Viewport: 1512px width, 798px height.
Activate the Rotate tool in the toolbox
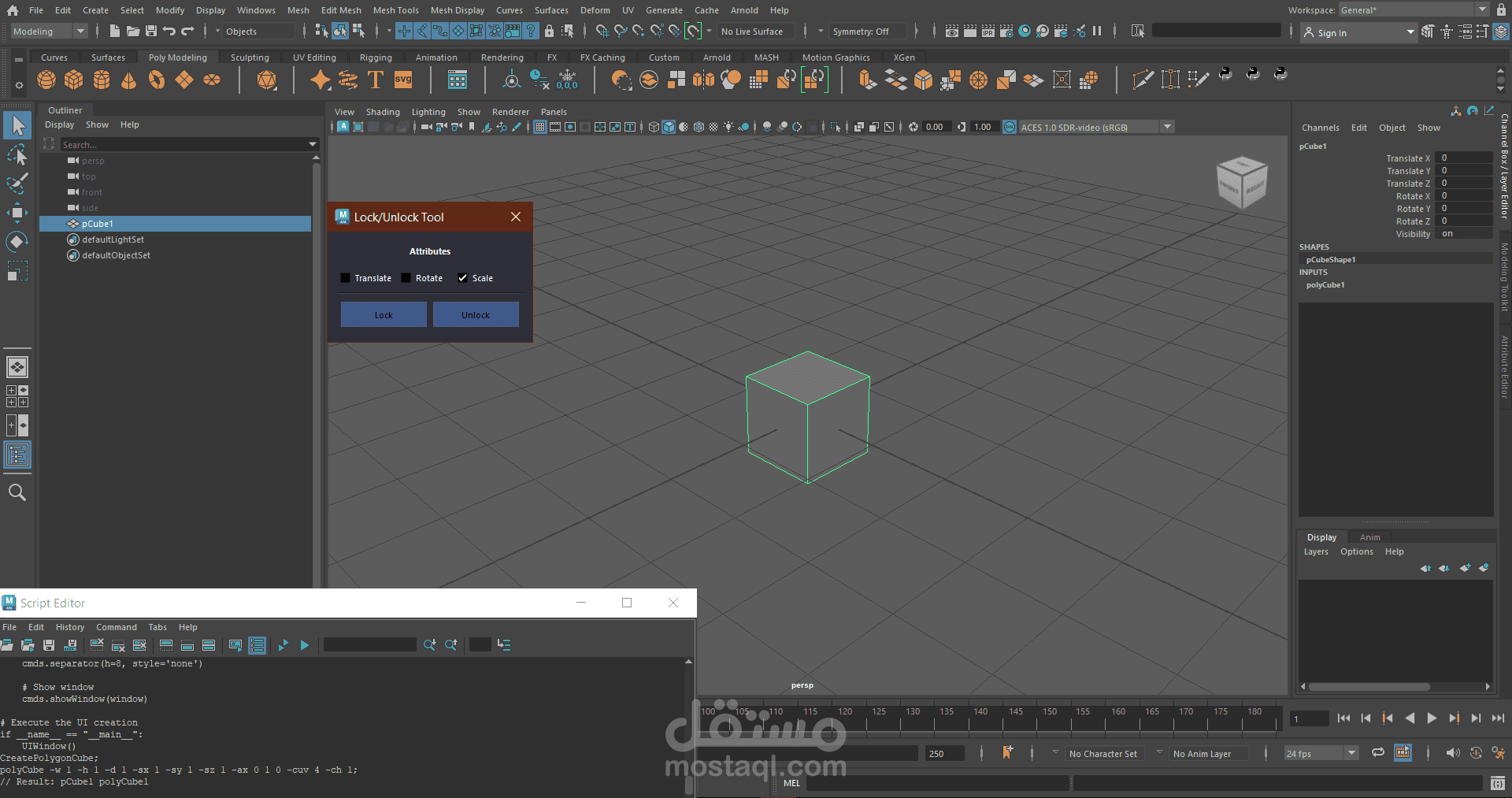[17, 241]
